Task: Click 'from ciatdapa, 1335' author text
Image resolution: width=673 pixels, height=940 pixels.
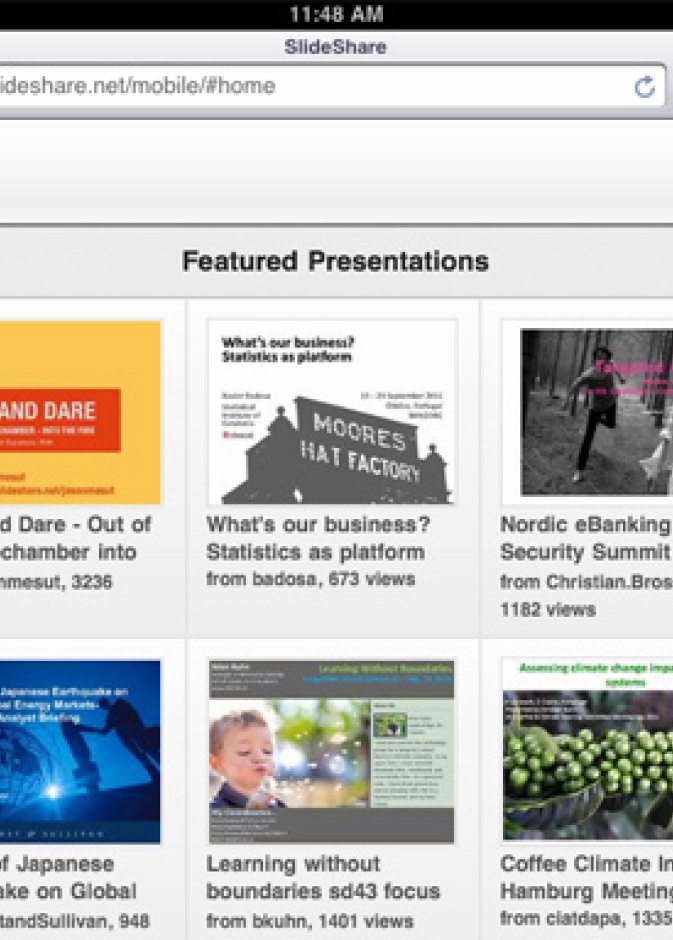Action: point(586,918)
